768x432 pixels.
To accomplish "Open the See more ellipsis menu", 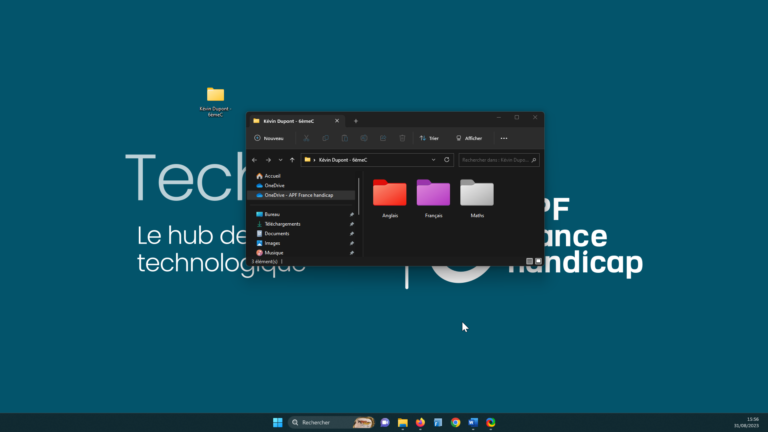I will tap(504, 138).
